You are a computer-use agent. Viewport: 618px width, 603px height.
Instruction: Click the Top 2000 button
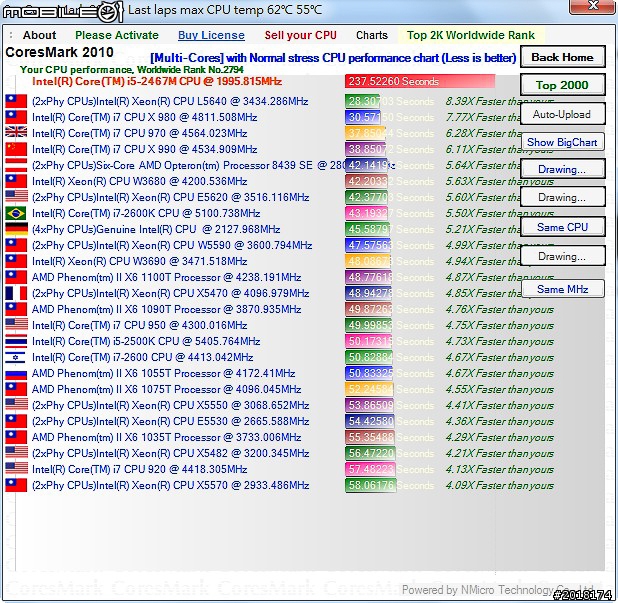coord(562,85)
